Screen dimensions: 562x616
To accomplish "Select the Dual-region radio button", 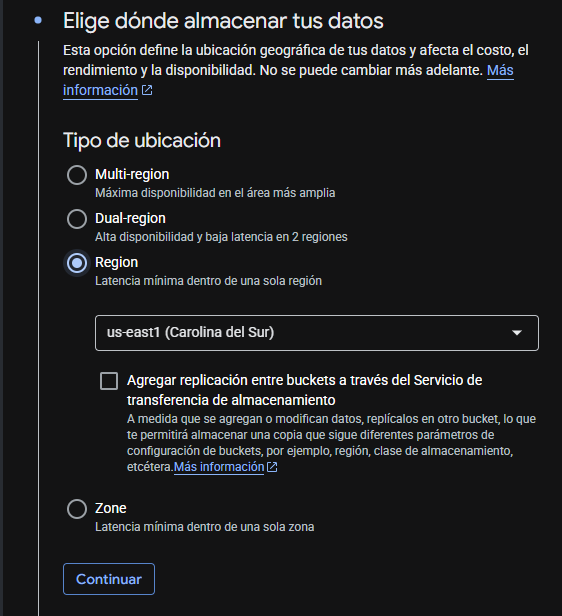I will (77, 219).
